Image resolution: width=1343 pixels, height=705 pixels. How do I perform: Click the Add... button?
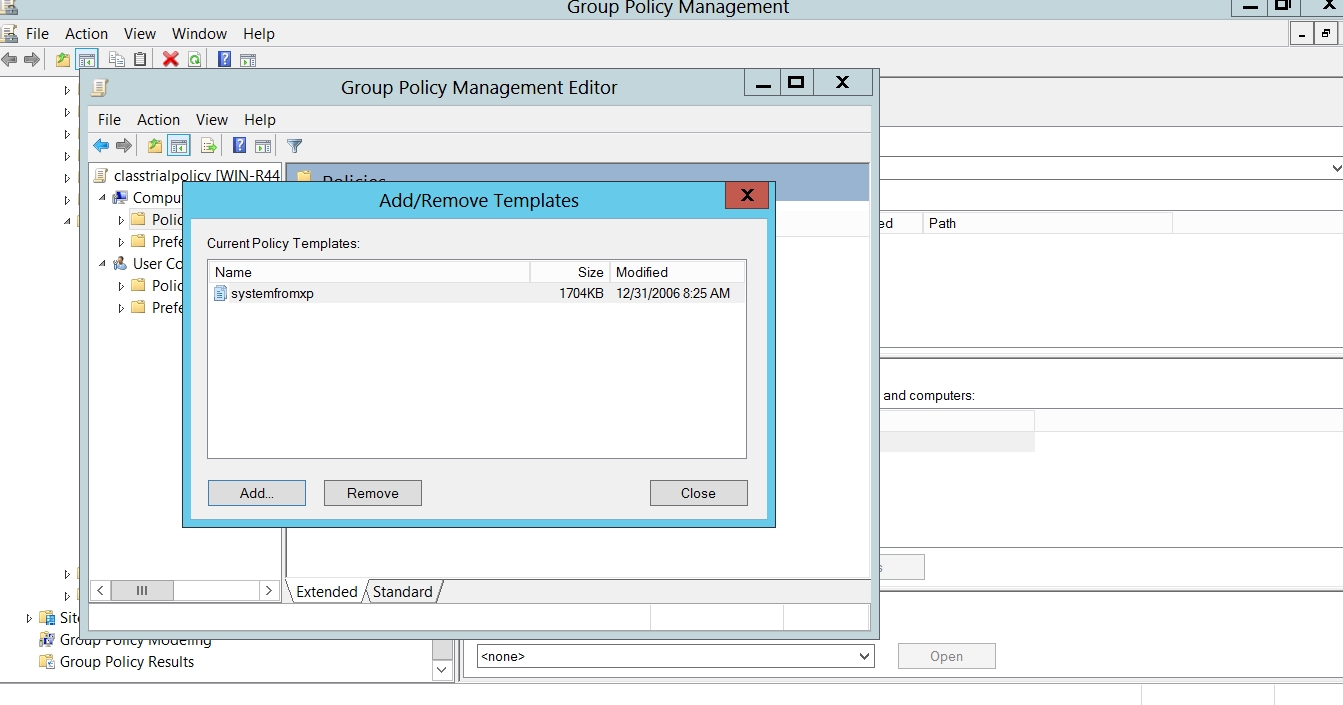click(257, 493)
